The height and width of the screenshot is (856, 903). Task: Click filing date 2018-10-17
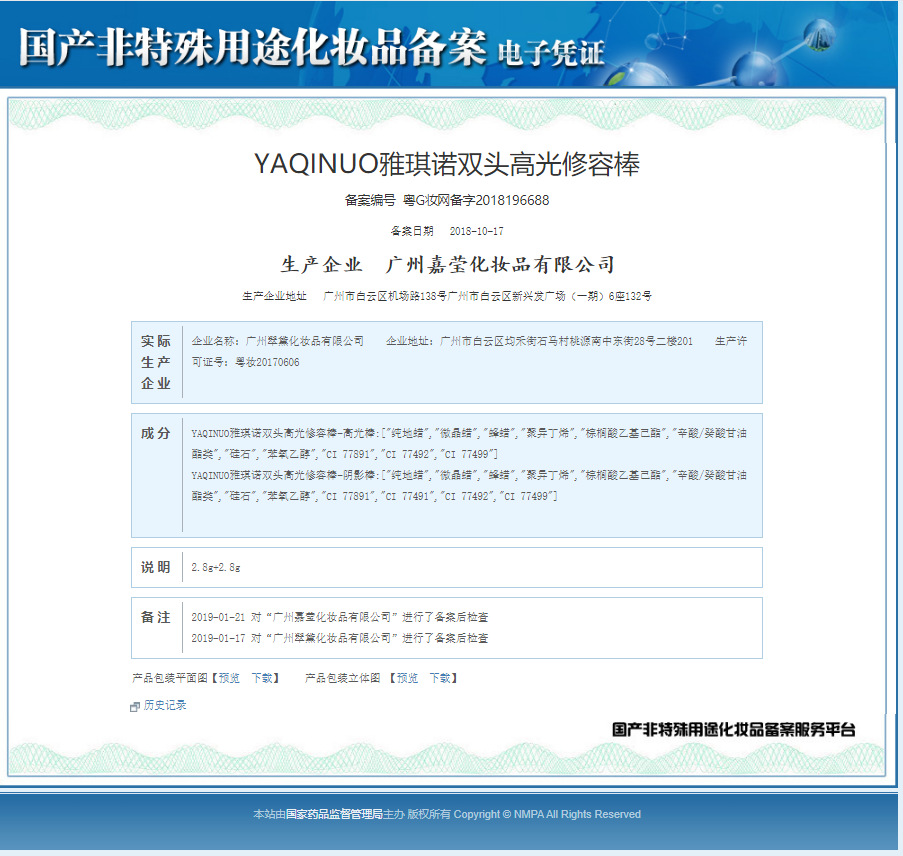[x=476, y=231]
